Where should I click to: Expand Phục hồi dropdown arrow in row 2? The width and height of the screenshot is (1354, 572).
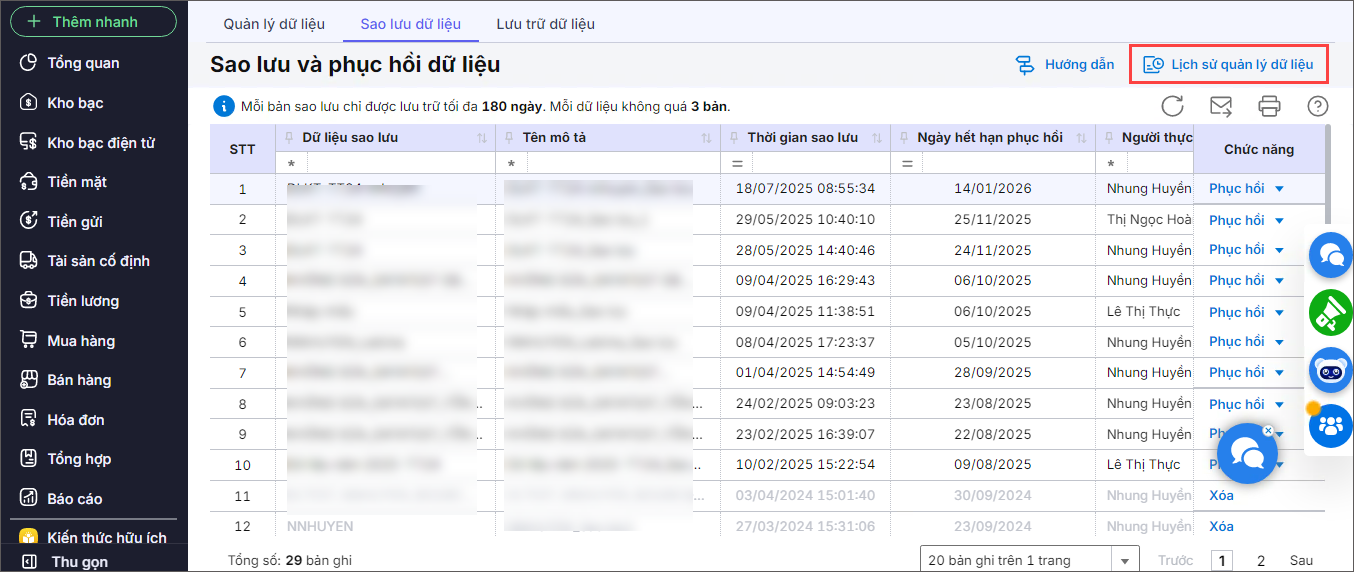pyautogui.click(x=1279, y=220)
